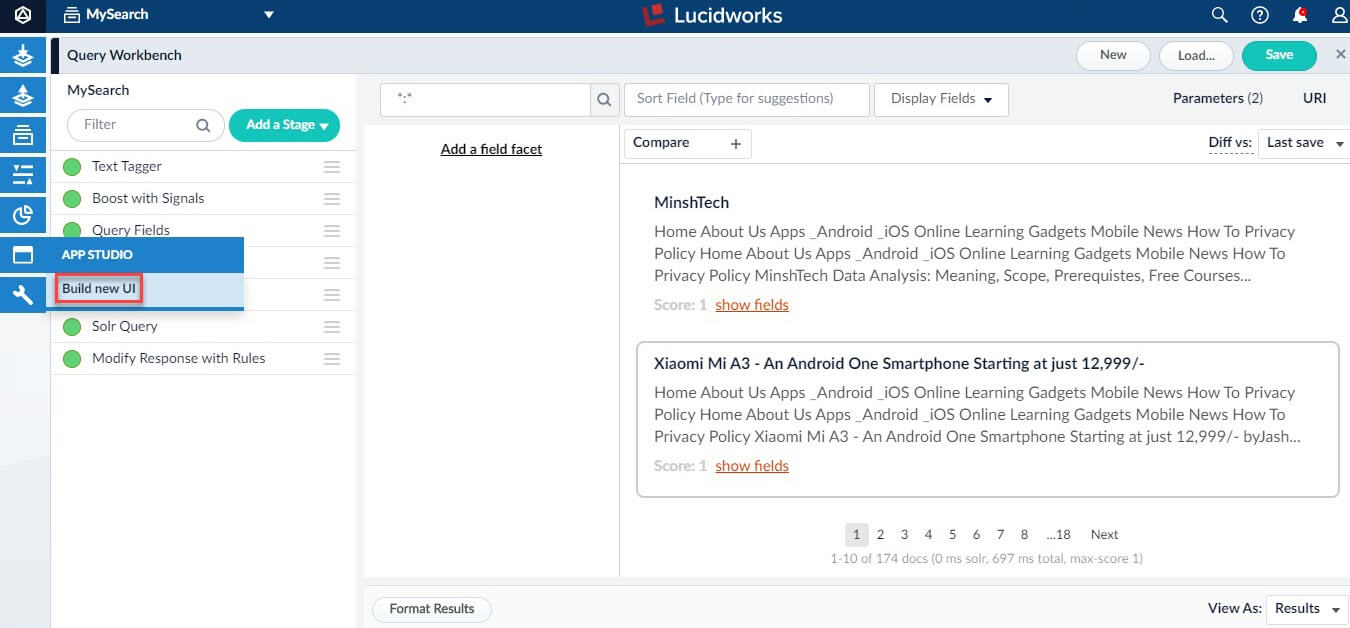Open the notifications bell icon
Screen dimensions: 1350x628
(x=1300, y=15)
